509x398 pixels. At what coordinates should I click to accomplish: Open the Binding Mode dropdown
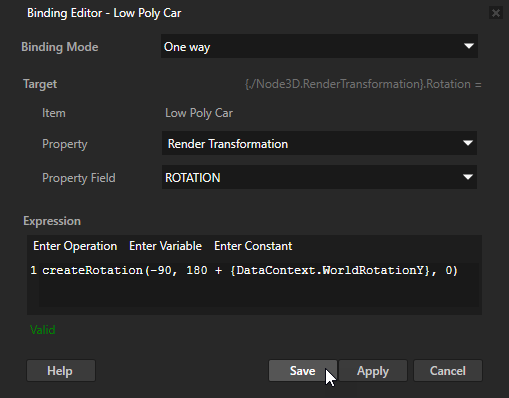click(319, 46)
